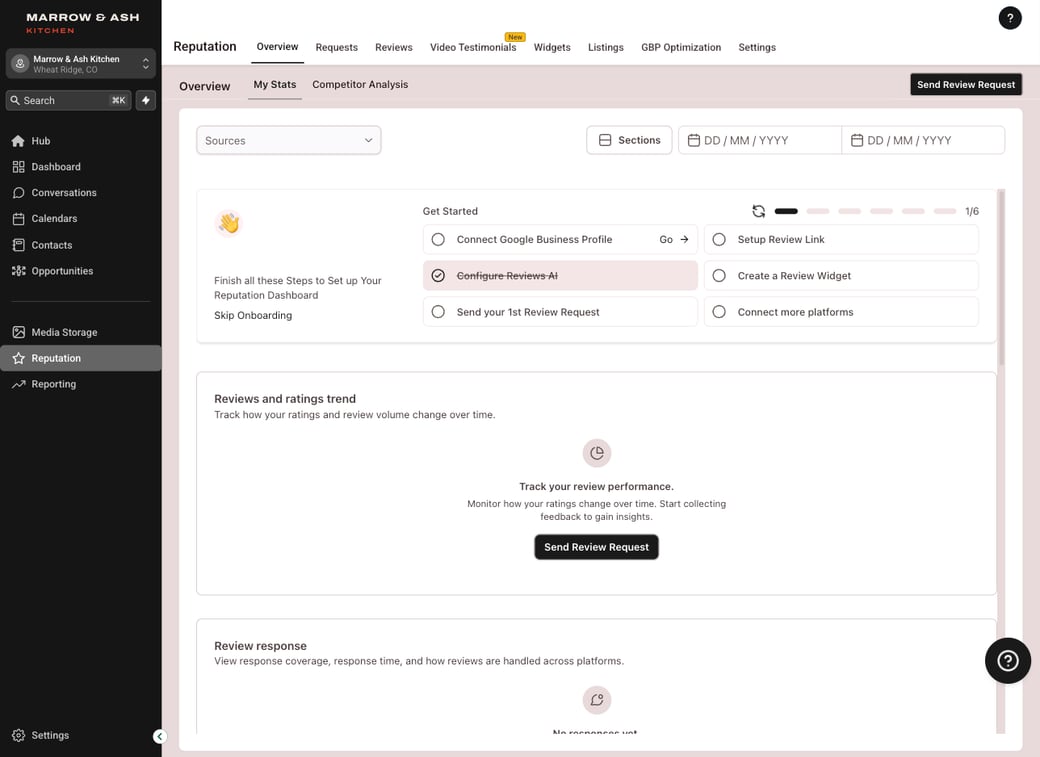Open Media Storage image icon
Screen dimensions: 1040x757
(x=18, y=332)
